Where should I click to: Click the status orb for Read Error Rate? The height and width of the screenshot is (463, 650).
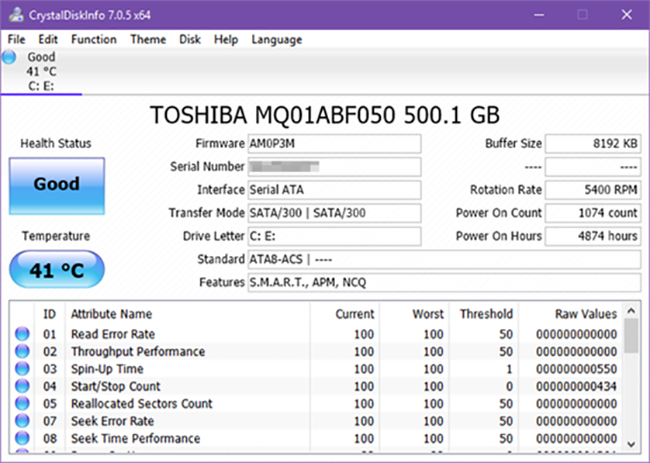tap(22, 334)
